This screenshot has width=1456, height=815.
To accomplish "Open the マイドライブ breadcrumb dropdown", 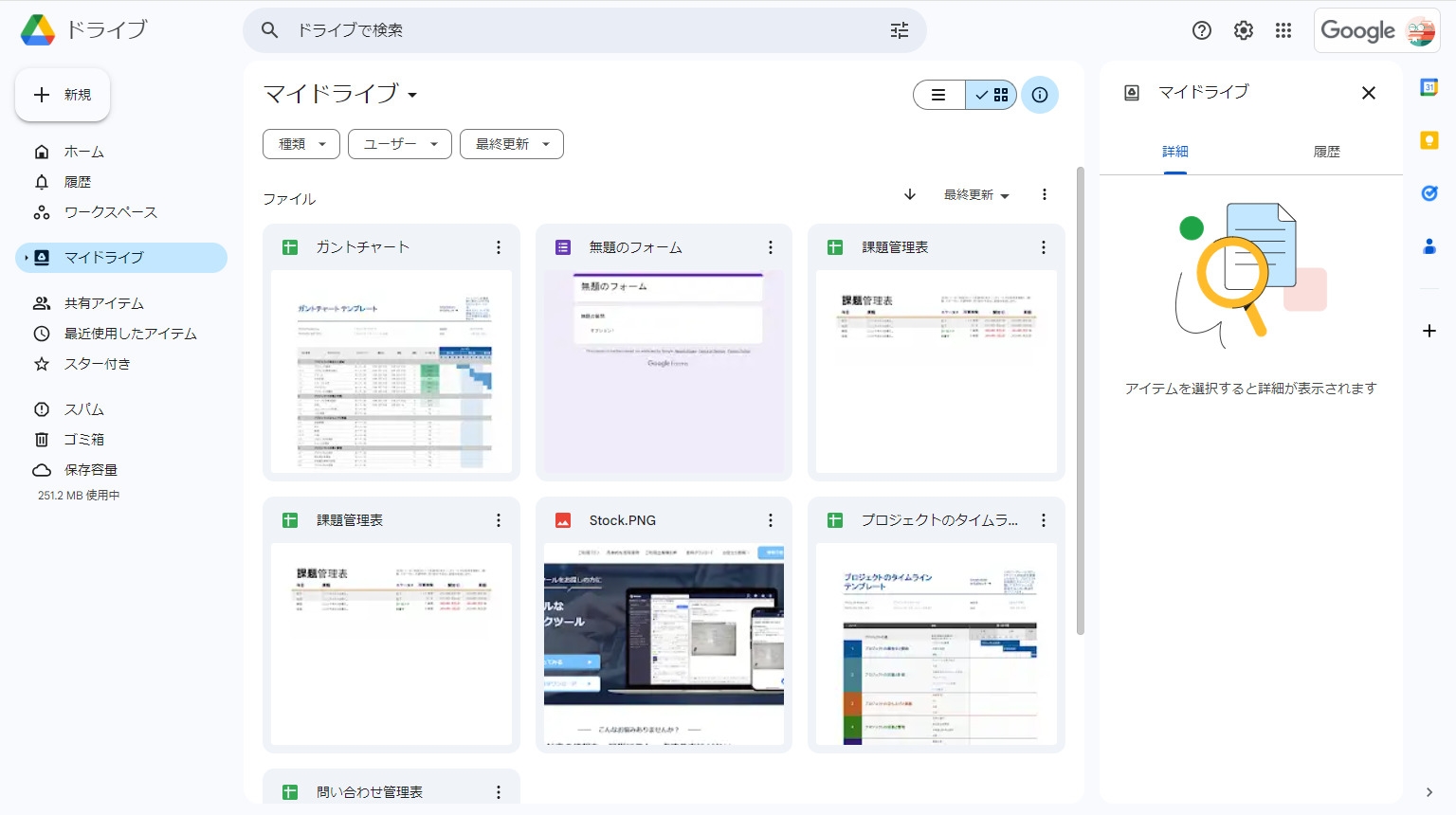I will (x=412, y=95).
